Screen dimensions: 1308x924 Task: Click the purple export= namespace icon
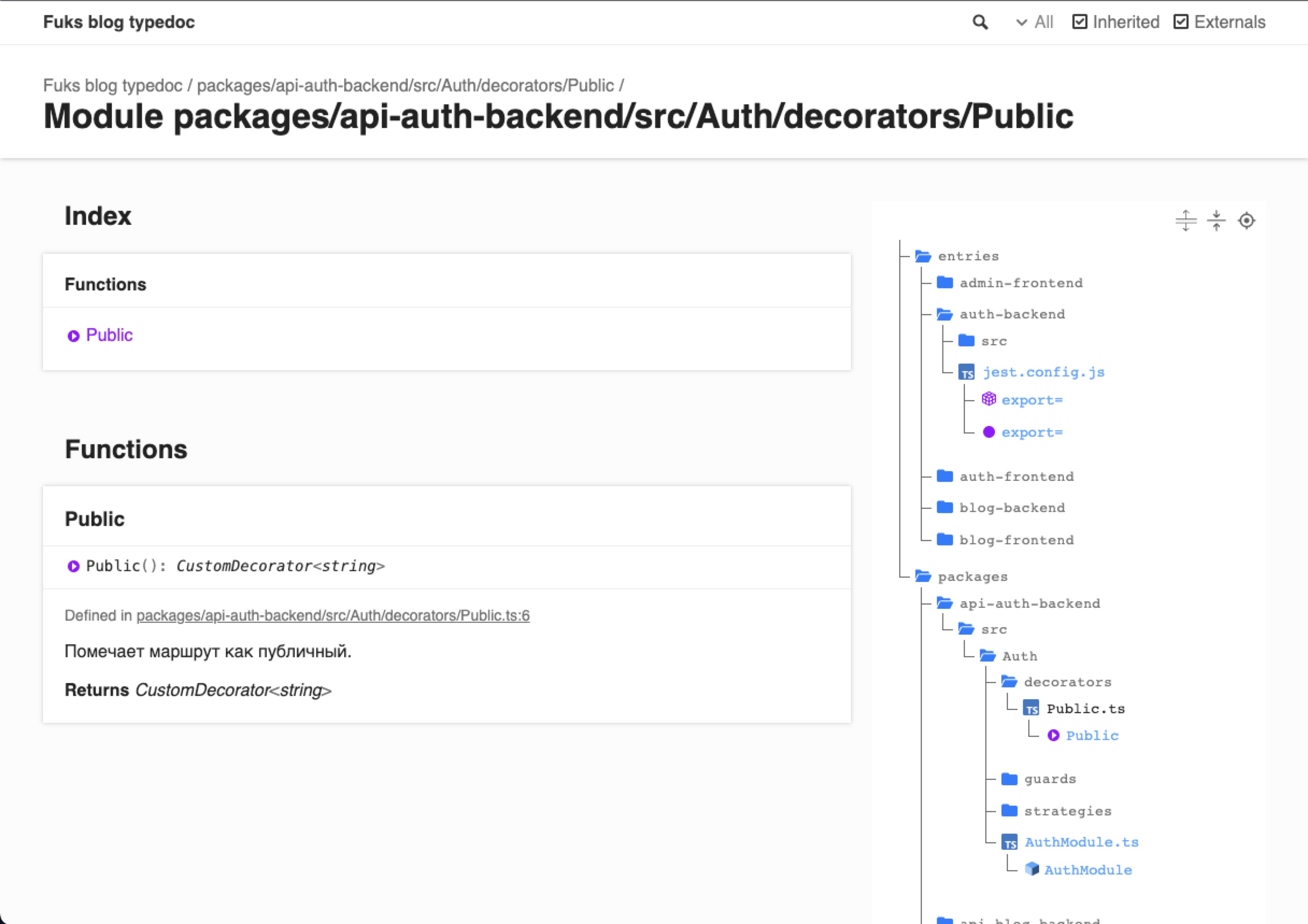pos(989,399)
